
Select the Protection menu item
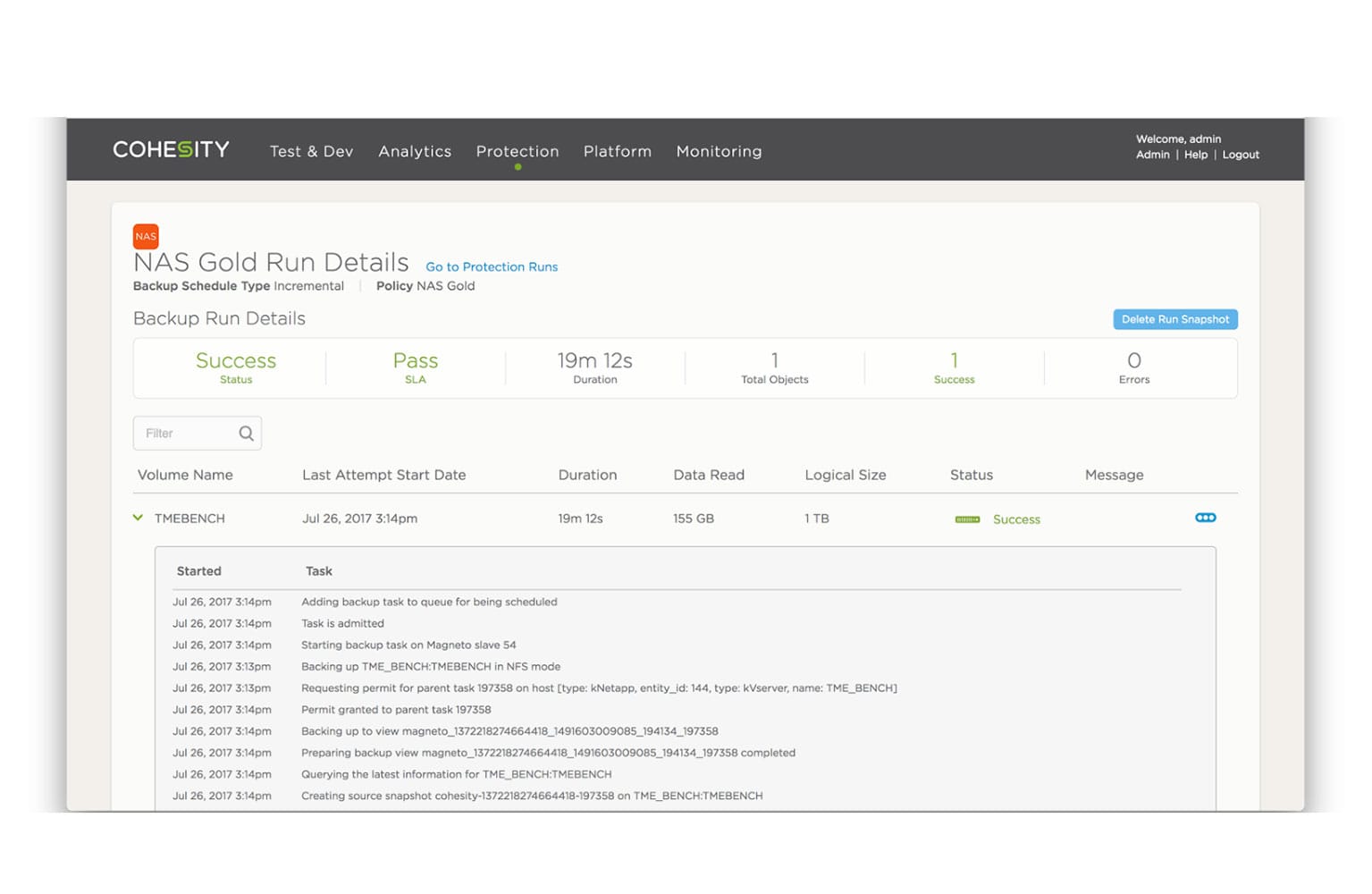518,151
